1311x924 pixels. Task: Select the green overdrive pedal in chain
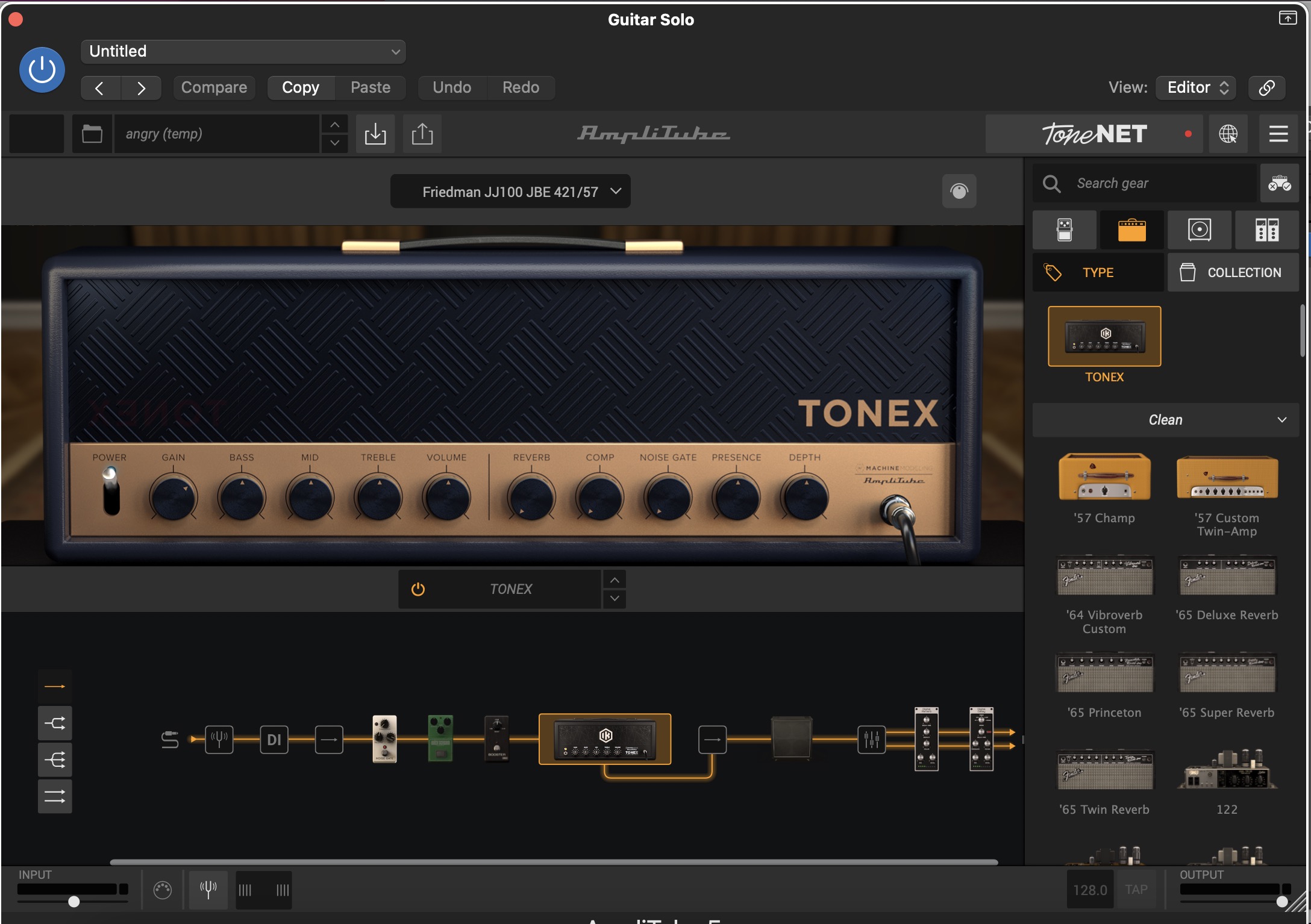440,738
